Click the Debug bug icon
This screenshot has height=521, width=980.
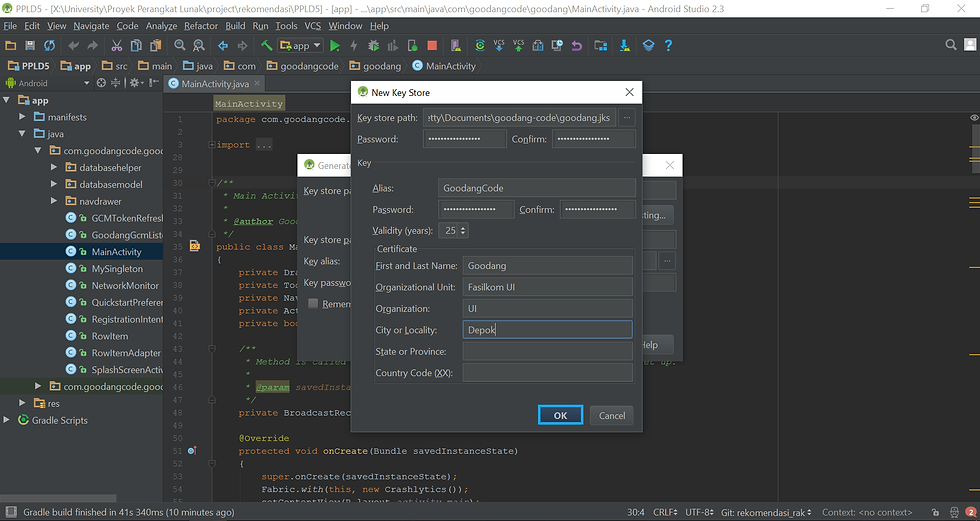pos(374,46)
